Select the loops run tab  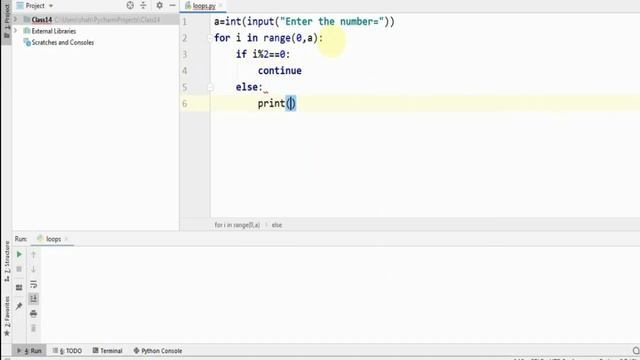tap(53, 239)
